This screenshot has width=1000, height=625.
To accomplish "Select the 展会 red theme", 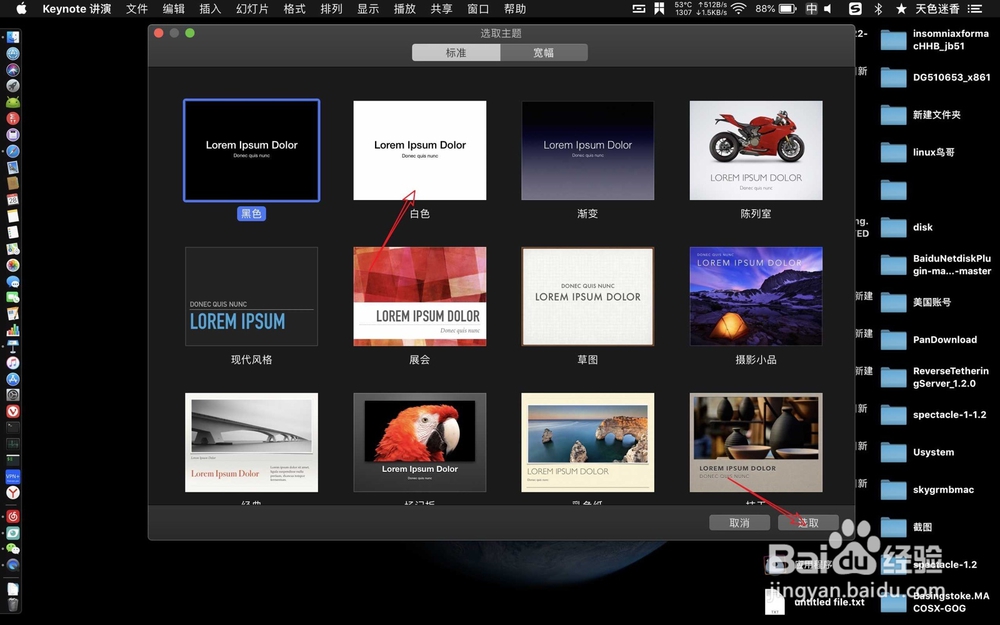I will [420, 297].
